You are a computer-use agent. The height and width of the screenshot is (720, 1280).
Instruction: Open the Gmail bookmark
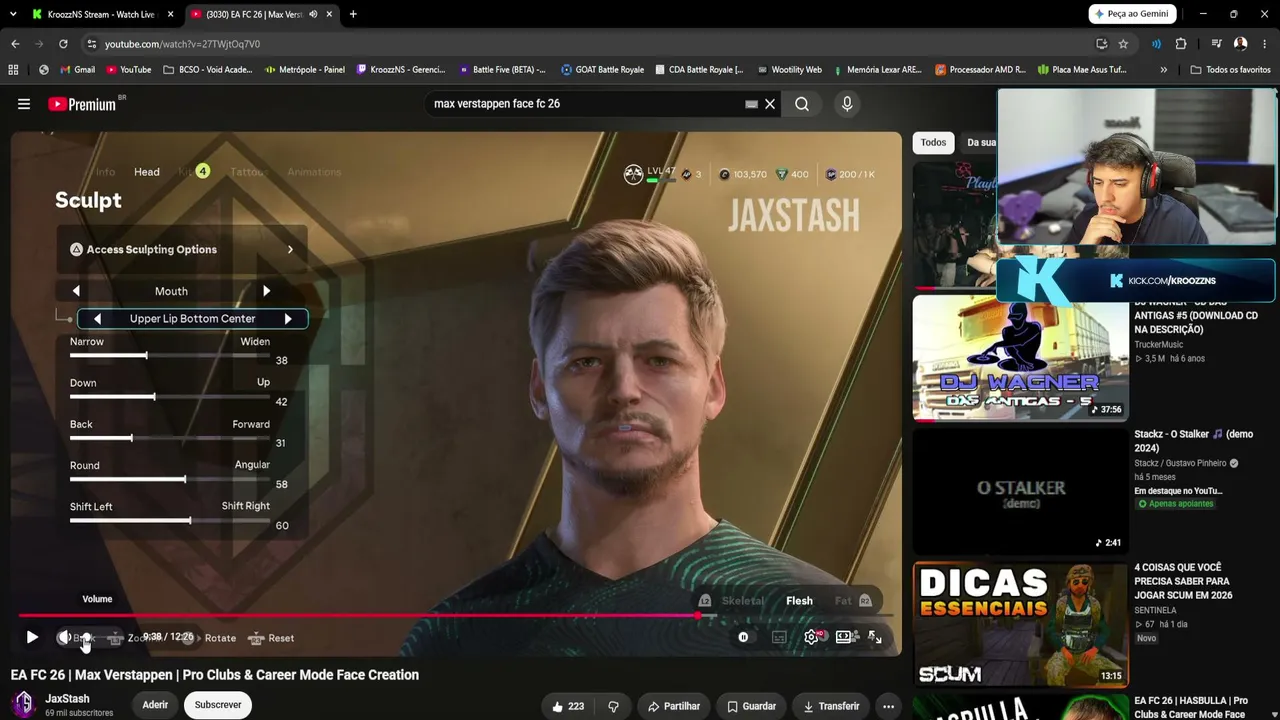[x=78, y=70]
